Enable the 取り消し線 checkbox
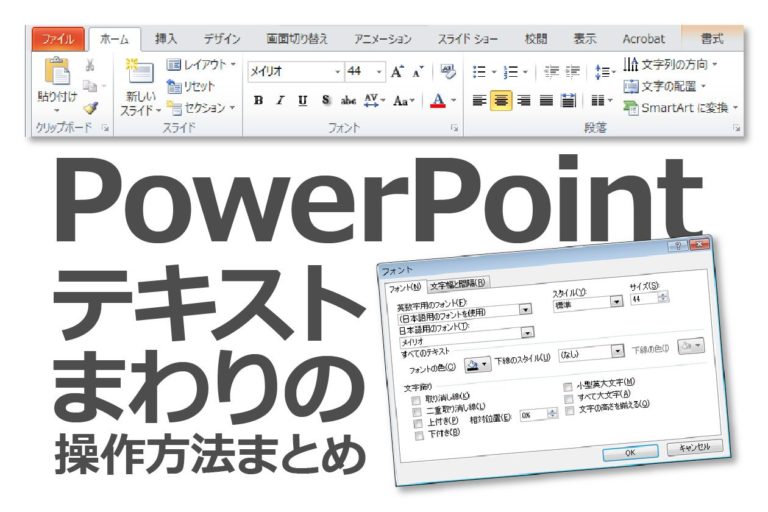768x512 pixels. point(416,401)
